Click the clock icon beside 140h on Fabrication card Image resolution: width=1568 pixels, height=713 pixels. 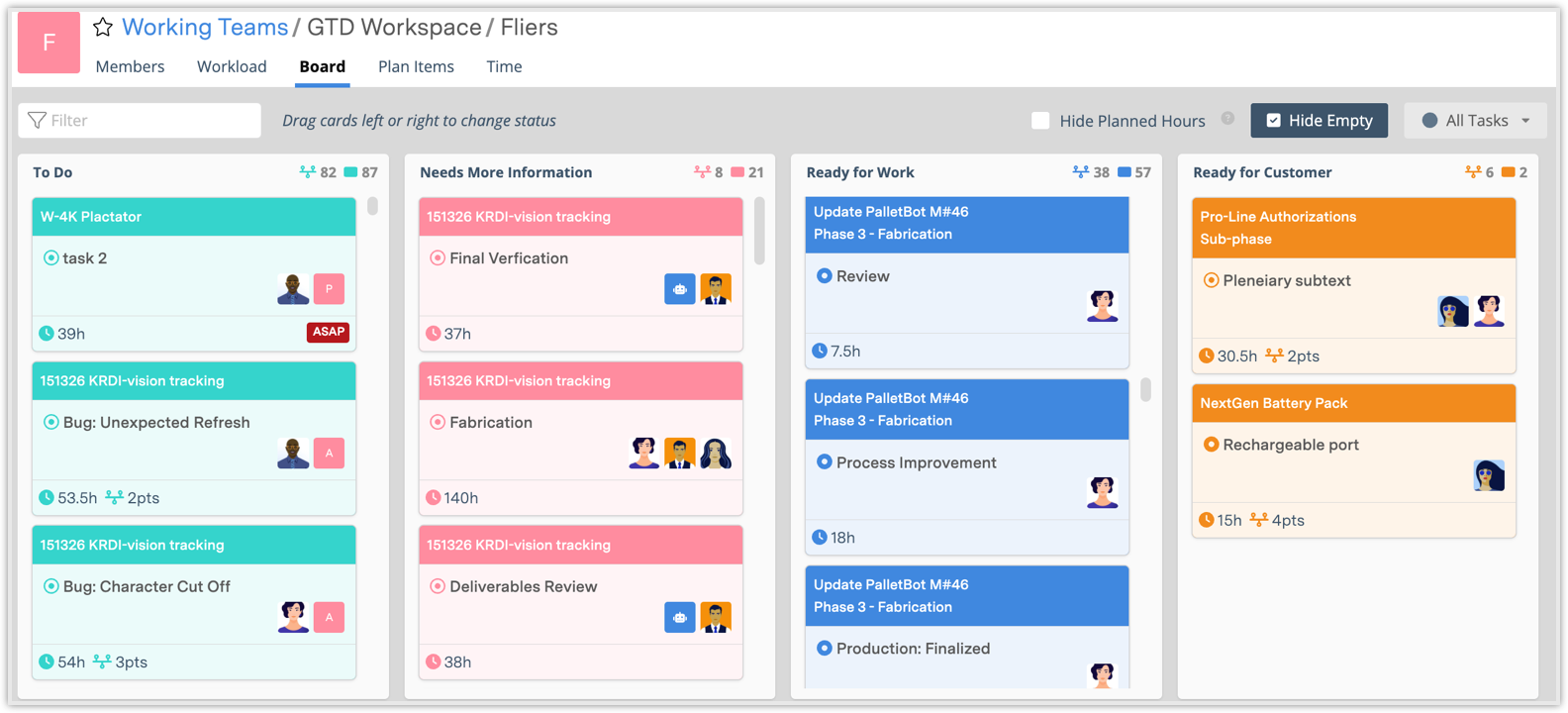pos(433,498)
